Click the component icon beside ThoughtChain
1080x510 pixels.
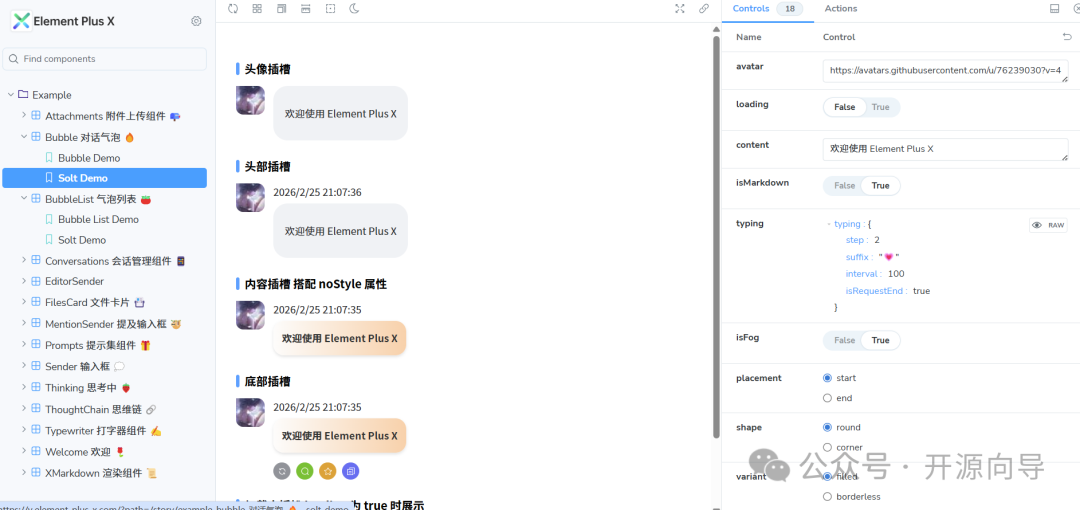coord(36,409)
